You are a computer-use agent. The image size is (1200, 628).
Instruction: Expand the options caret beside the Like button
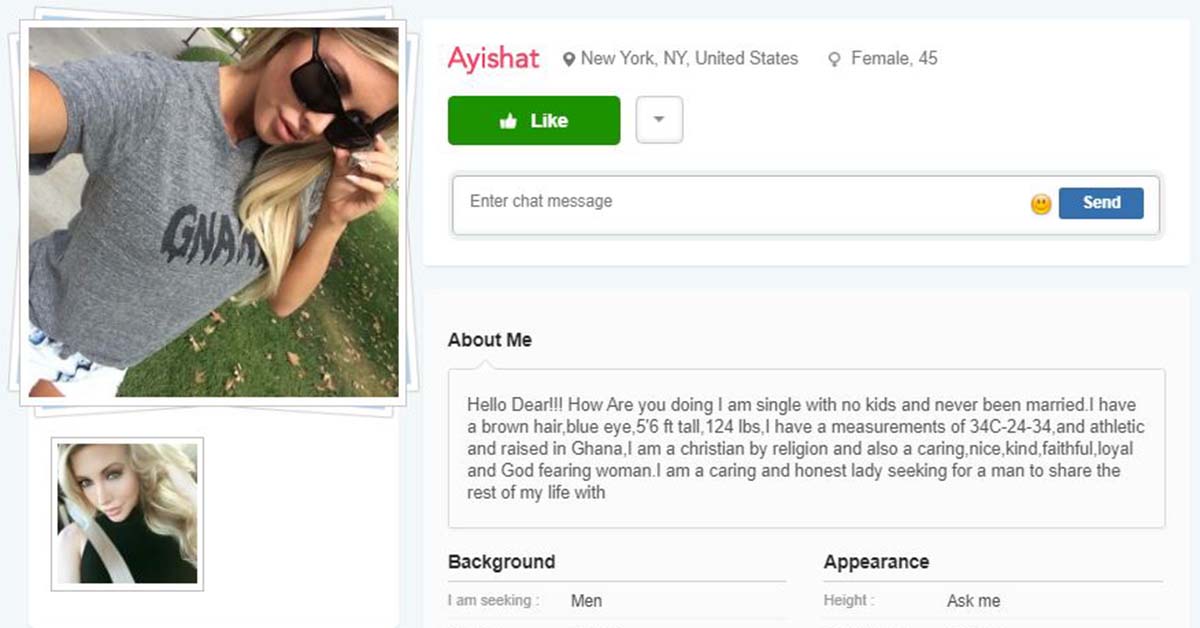(659, 118)
